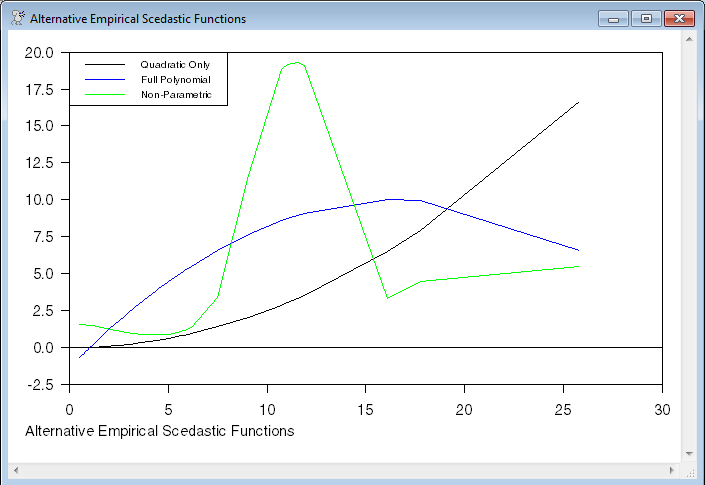This screenshot has height=485, width=705.
Task: Click the vertical scrollbar up arrow
Action: point(688,38)
